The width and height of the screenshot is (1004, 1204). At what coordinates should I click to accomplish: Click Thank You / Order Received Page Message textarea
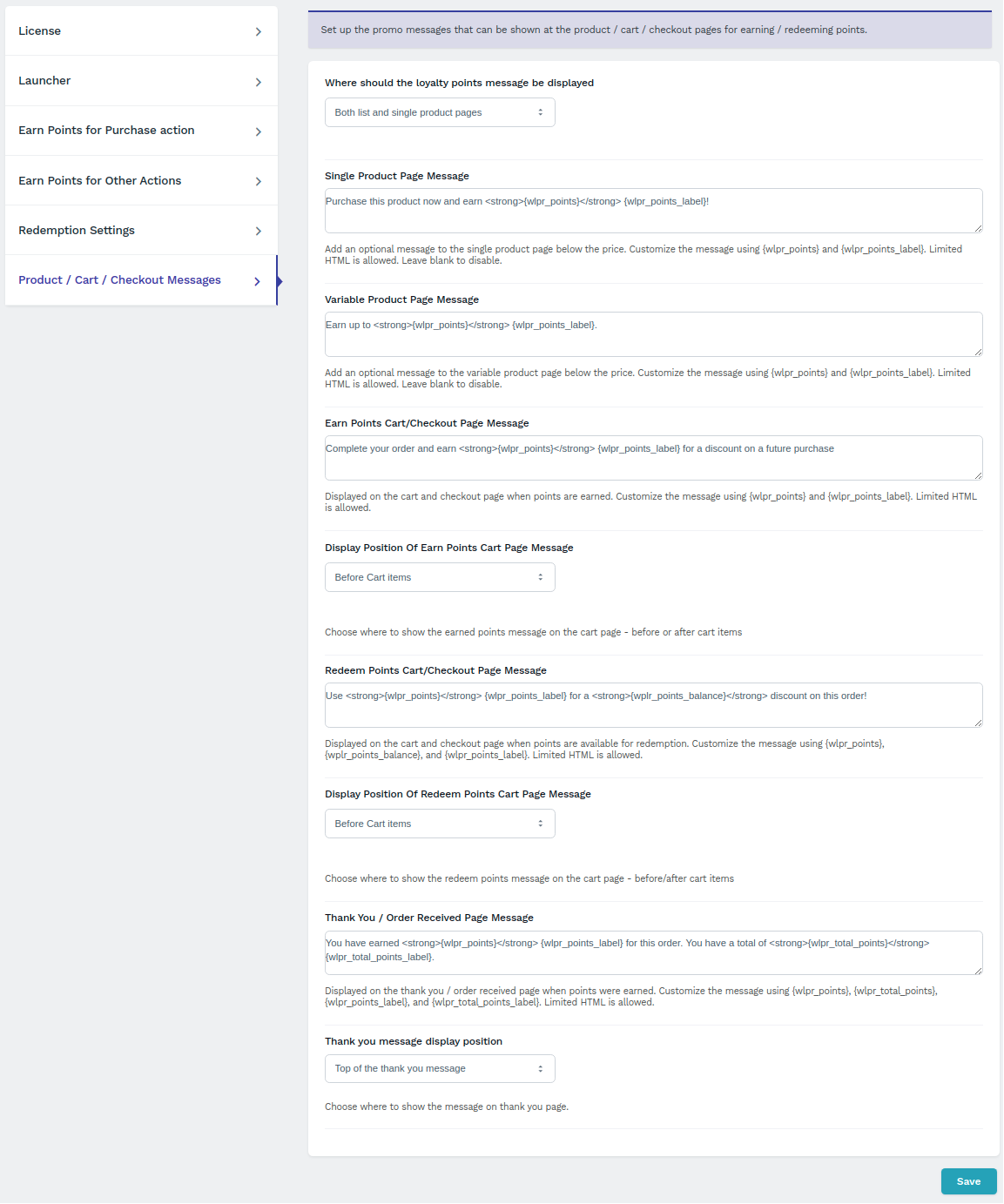654,952
